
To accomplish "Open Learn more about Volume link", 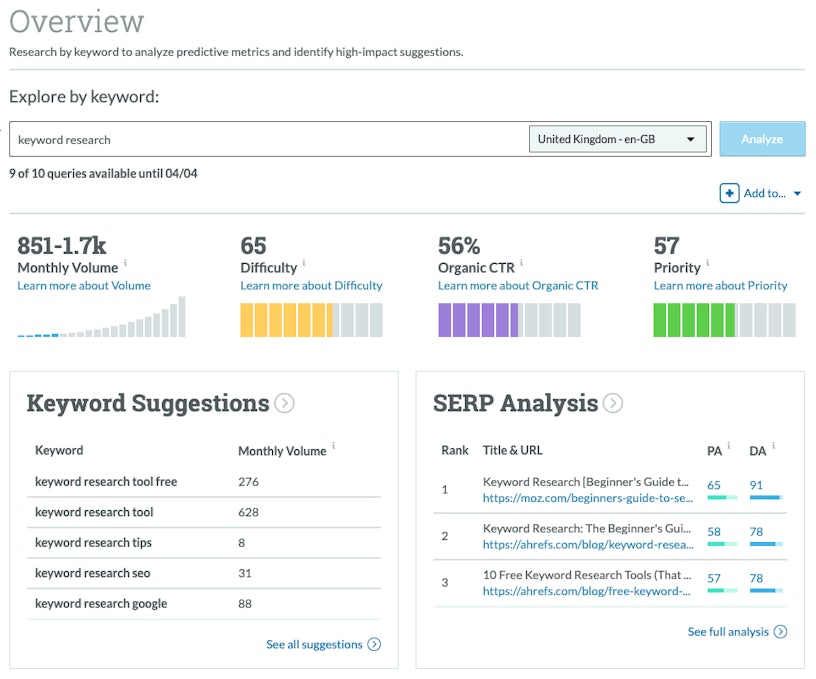I will 84,286.
